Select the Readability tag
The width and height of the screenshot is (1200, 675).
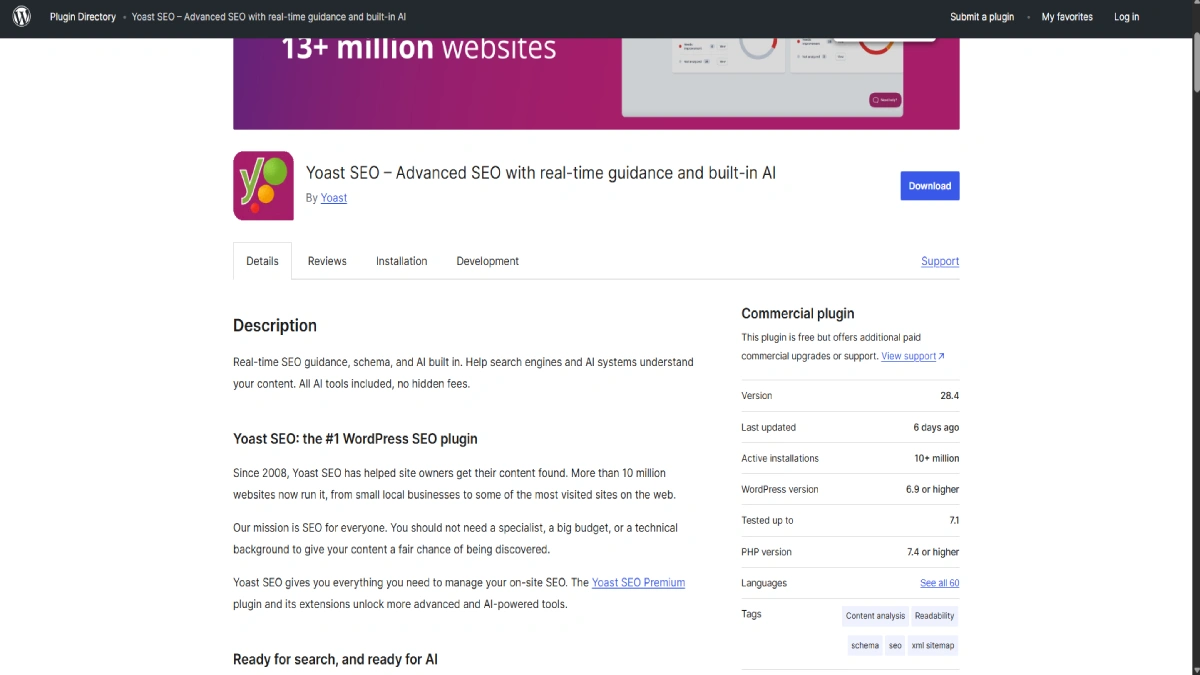click(x=935, y=616)
